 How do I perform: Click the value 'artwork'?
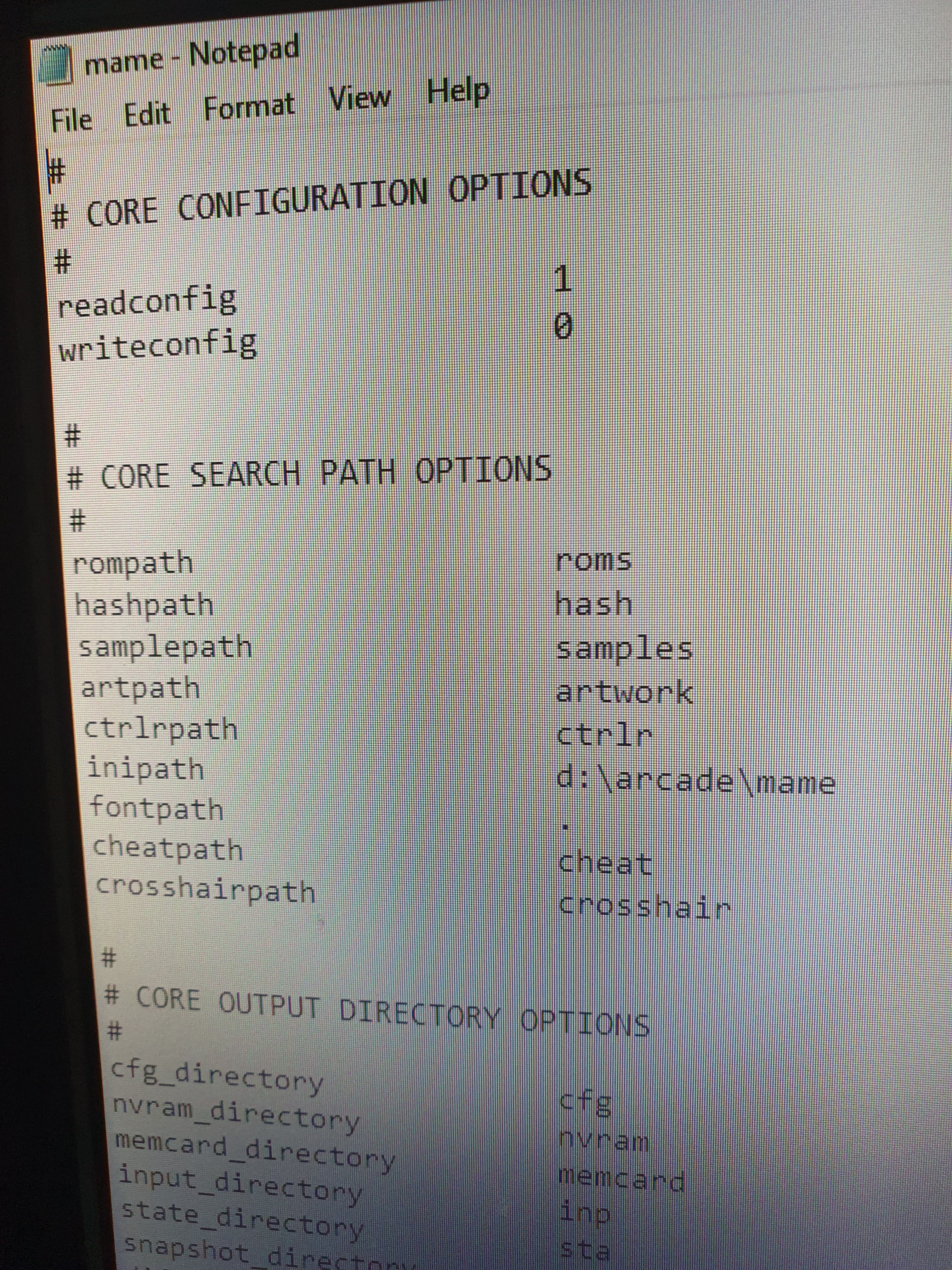625,691
